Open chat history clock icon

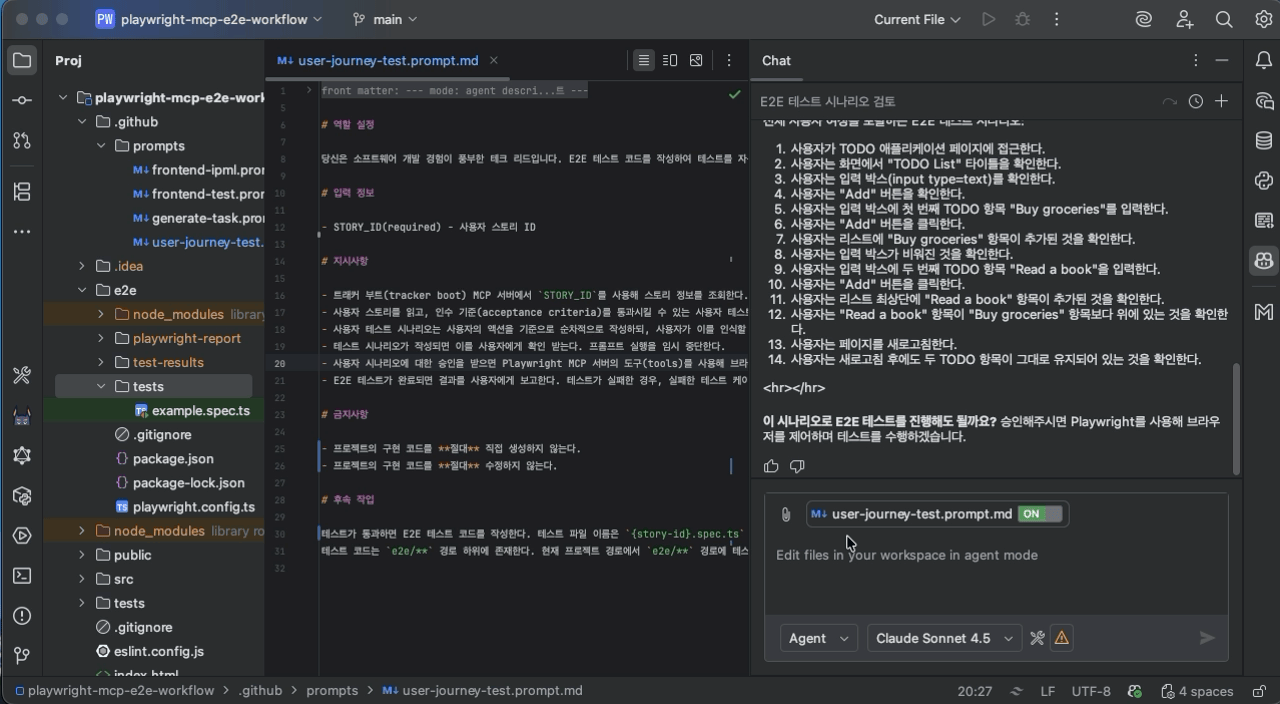tap(1196, 101)
